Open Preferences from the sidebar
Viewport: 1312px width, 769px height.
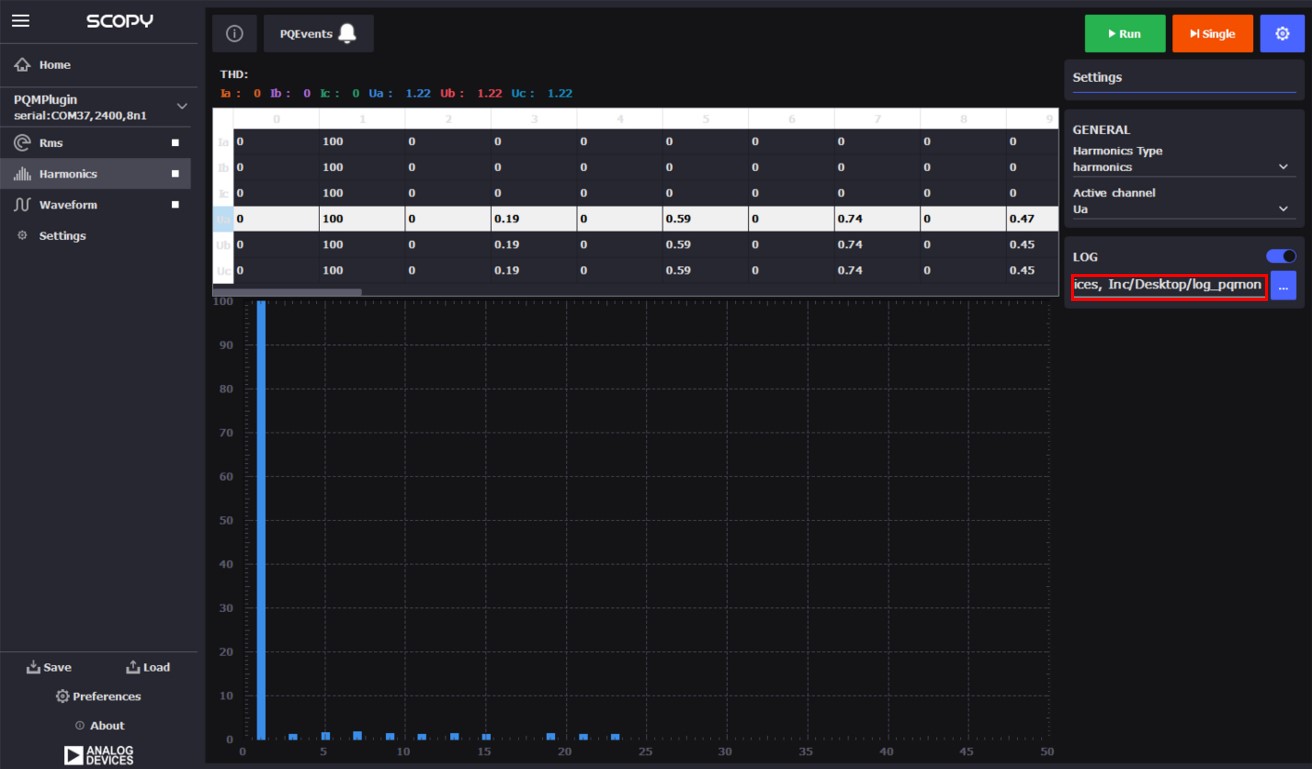coord(99,696)
